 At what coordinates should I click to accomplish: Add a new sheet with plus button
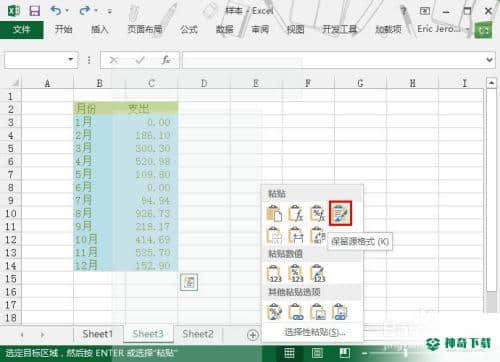(x=253, y=335)
